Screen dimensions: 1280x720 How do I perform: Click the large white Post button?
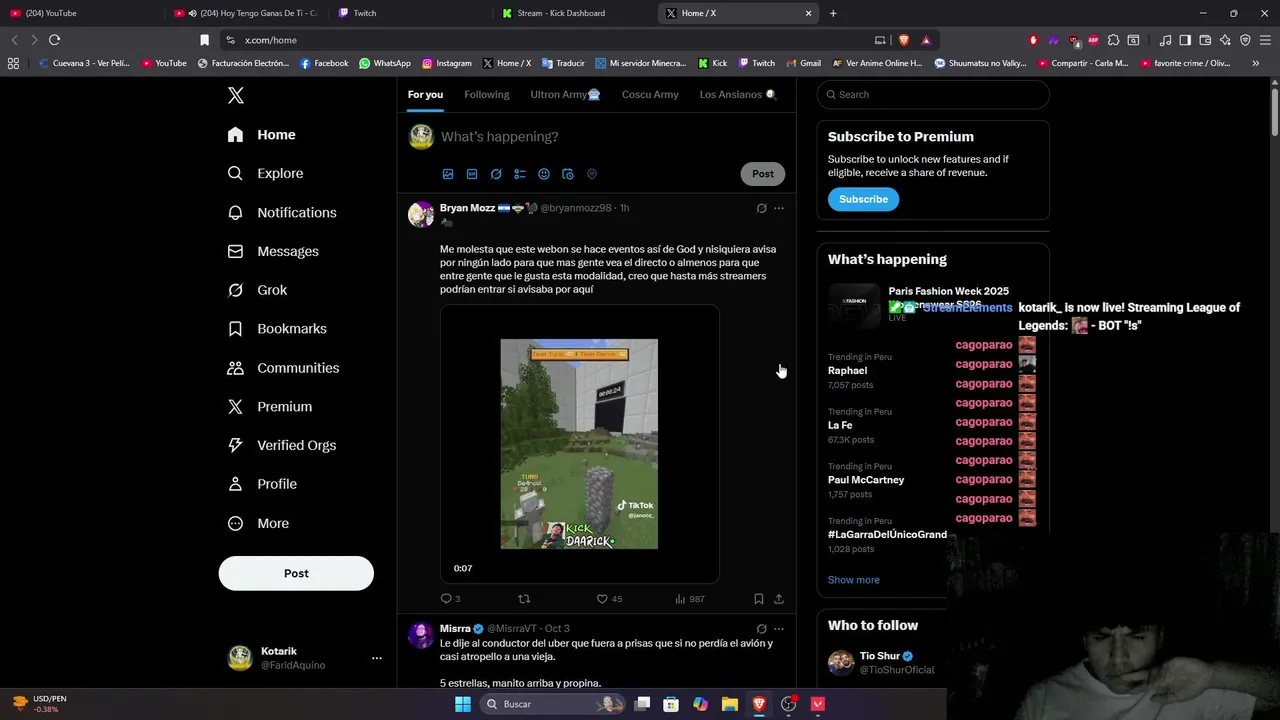(x=296, y=573)
